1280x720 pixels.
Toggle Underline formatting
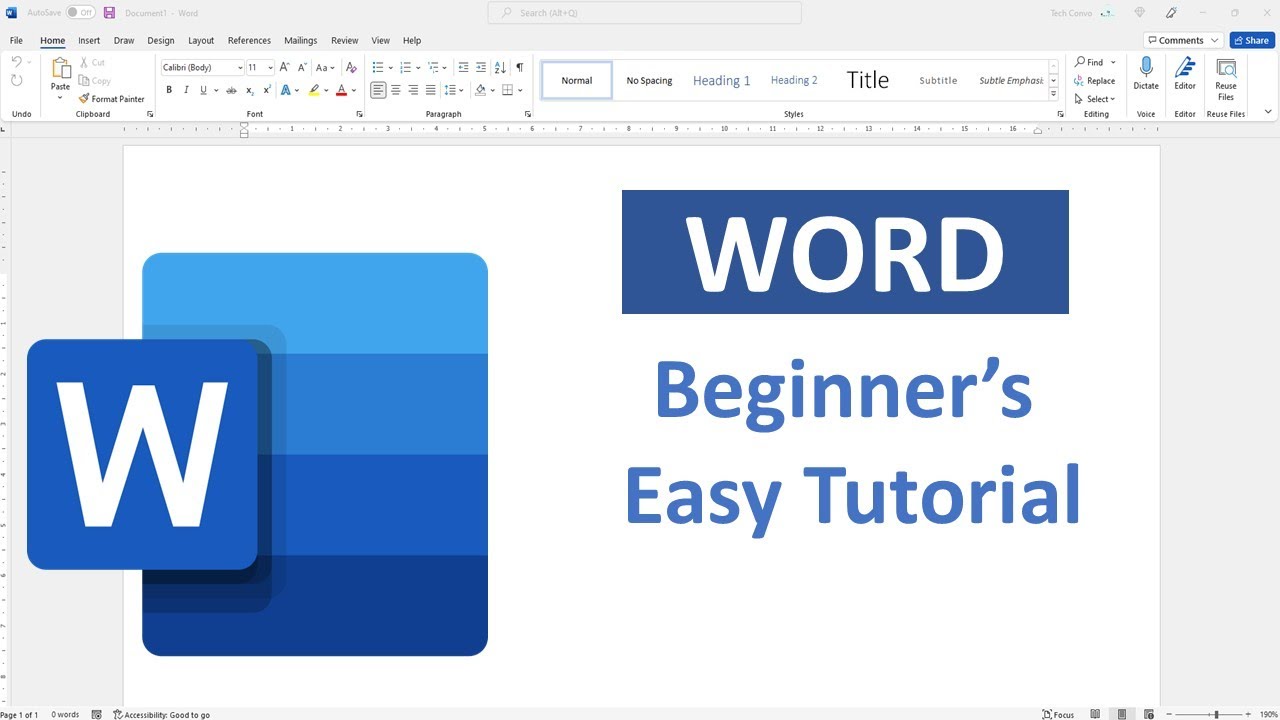(203, 90)
